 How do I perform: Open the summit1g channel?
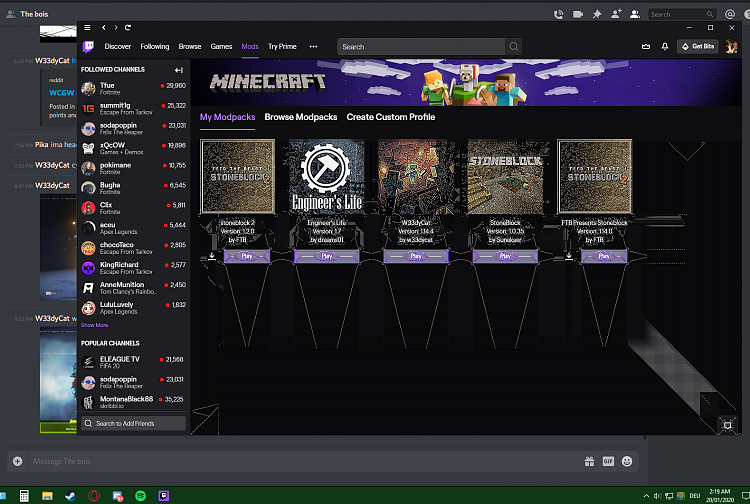point(133,109)
